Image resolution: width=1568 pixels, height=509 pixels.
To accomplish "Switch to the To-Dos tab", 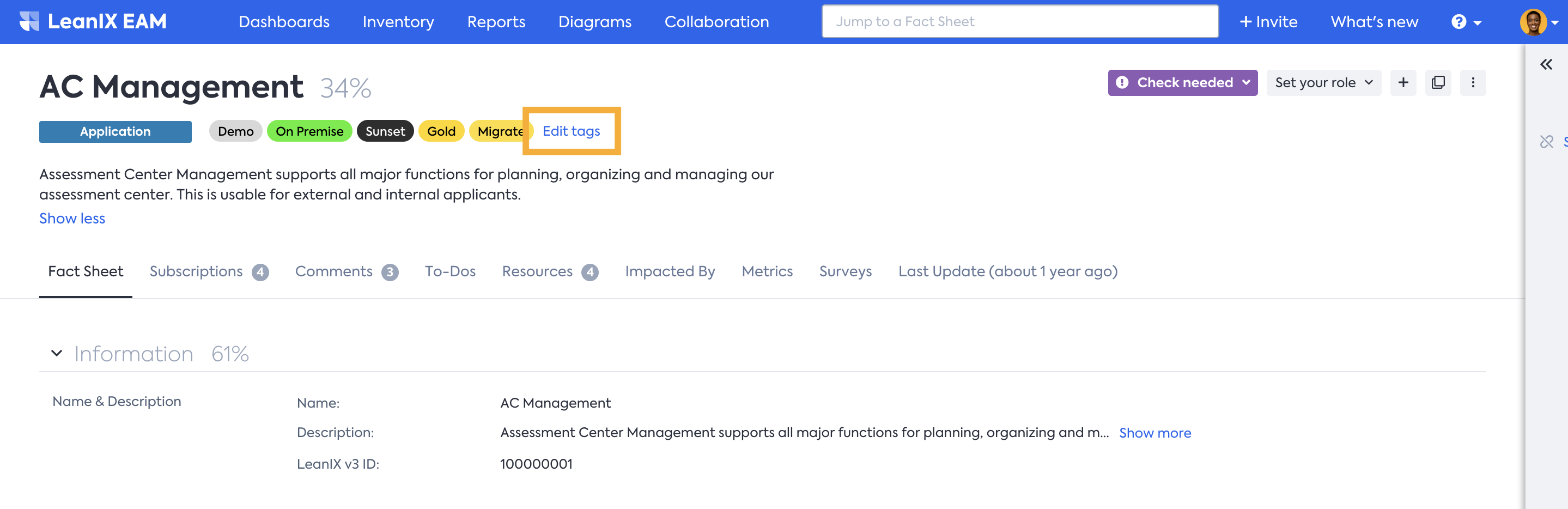I will 450,271.
